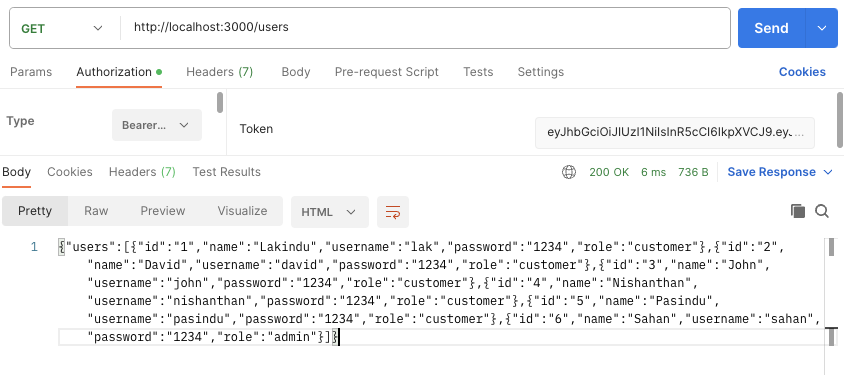
Task: Click the Token value field
Action: 674,132
